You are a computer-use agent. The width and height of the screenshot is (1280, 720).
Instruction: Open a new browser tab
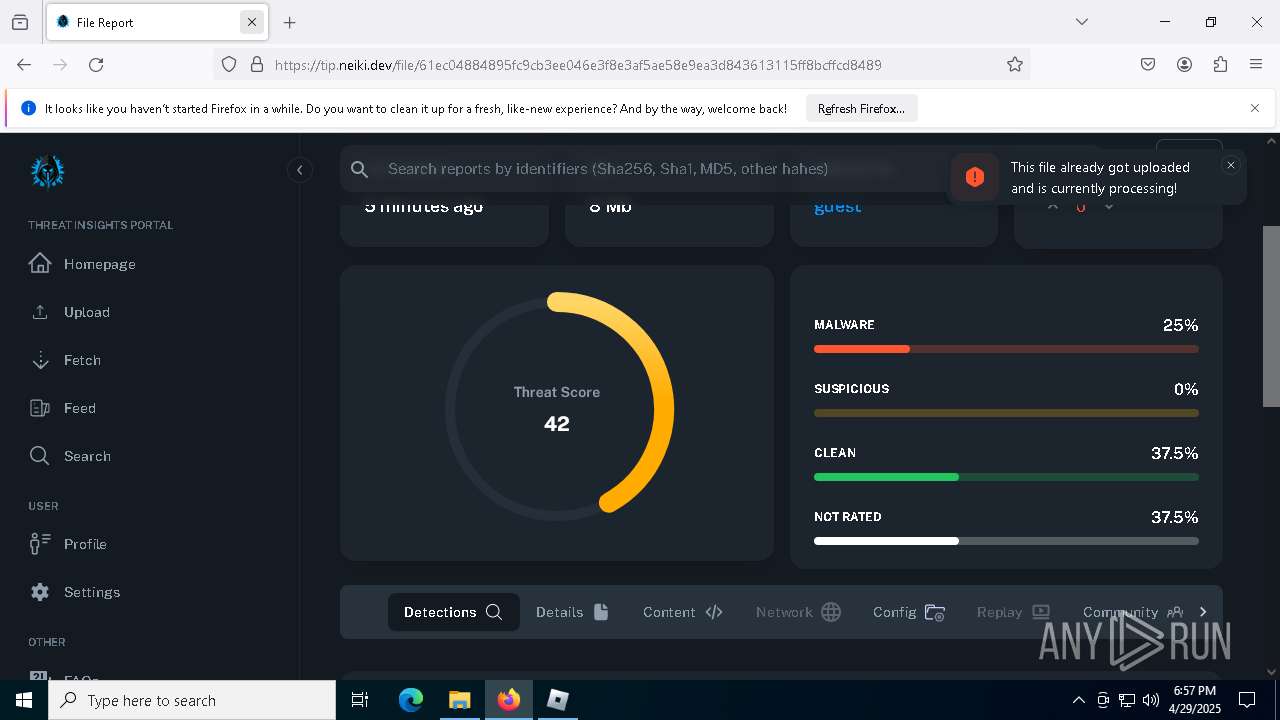[290, 22]
